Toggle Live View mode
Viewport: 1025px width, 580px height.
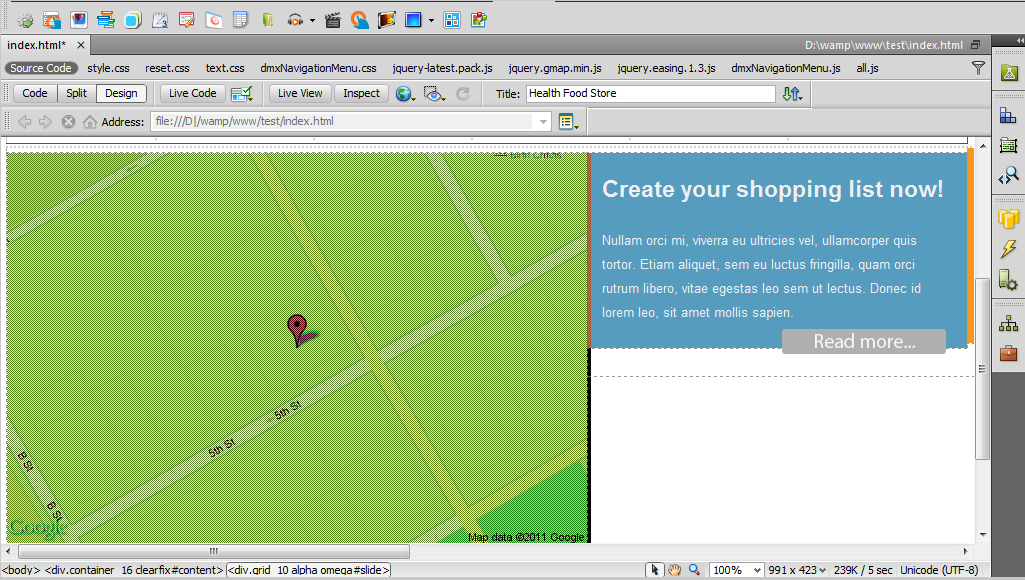point(300,94)
